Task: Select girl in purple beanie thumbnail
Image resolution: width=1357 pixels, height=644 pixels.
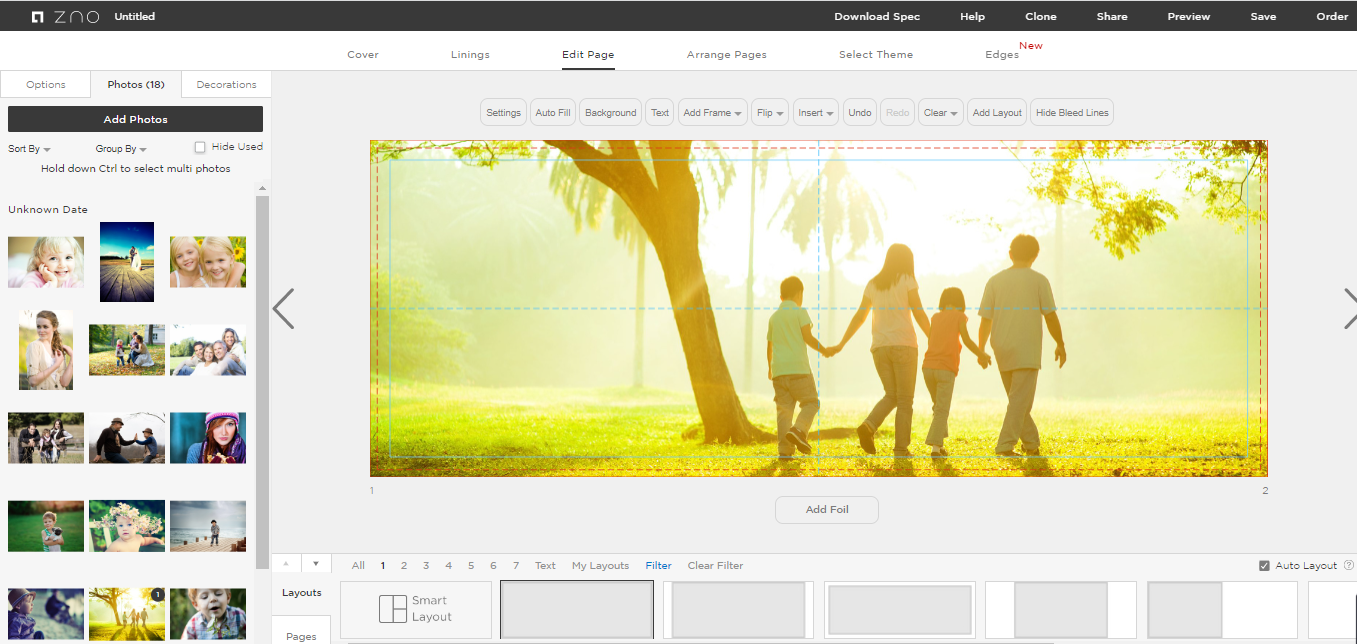Action: (208, 438)
